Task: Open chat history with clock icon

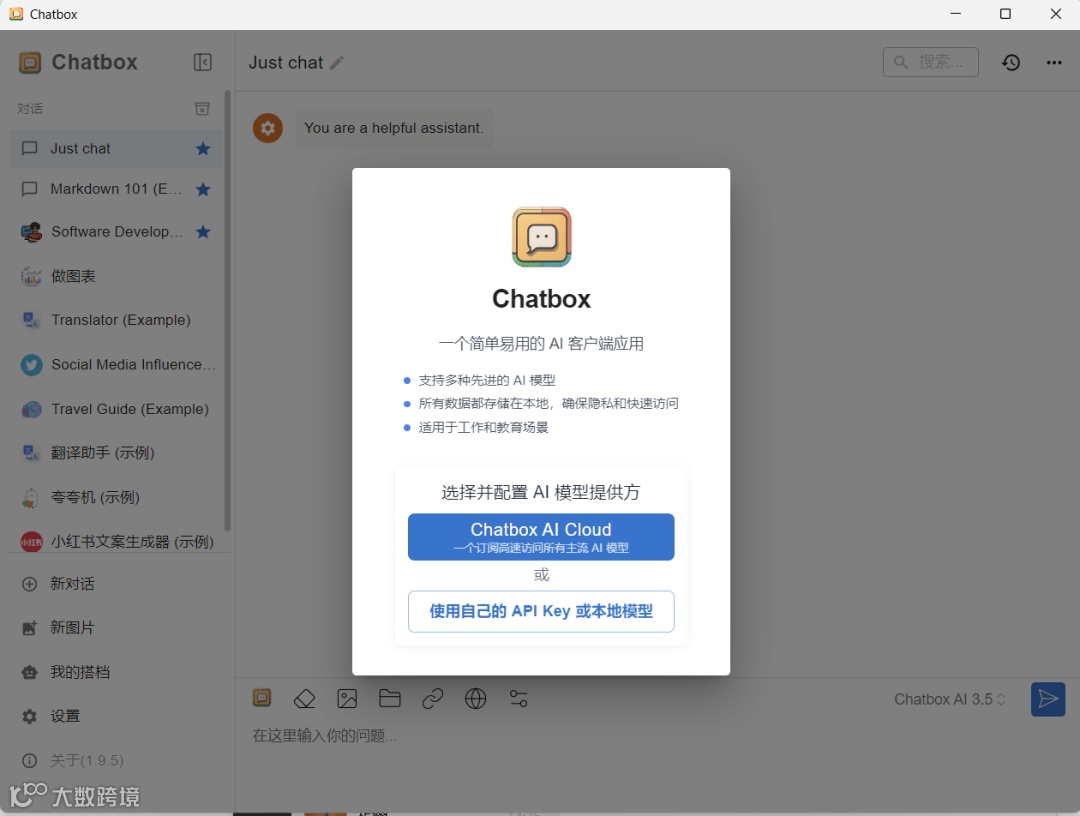Action: tap(1011, 62)
